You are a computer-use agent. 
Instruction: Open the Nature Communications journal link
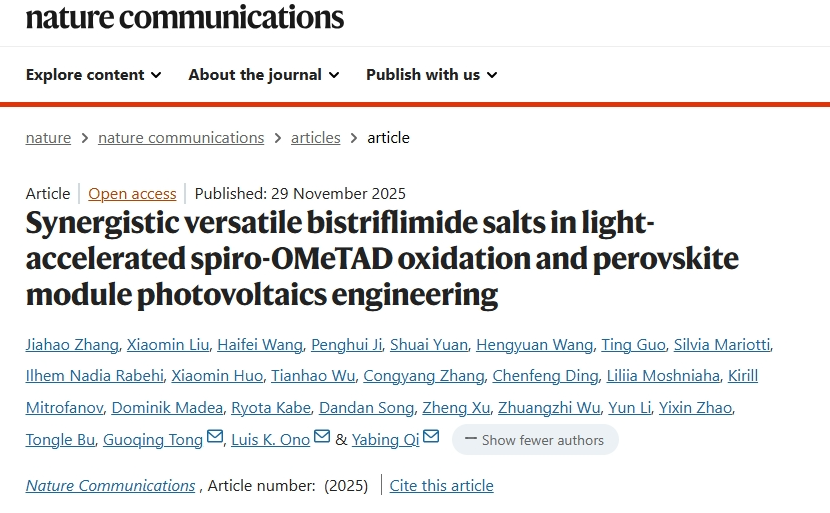110,486
